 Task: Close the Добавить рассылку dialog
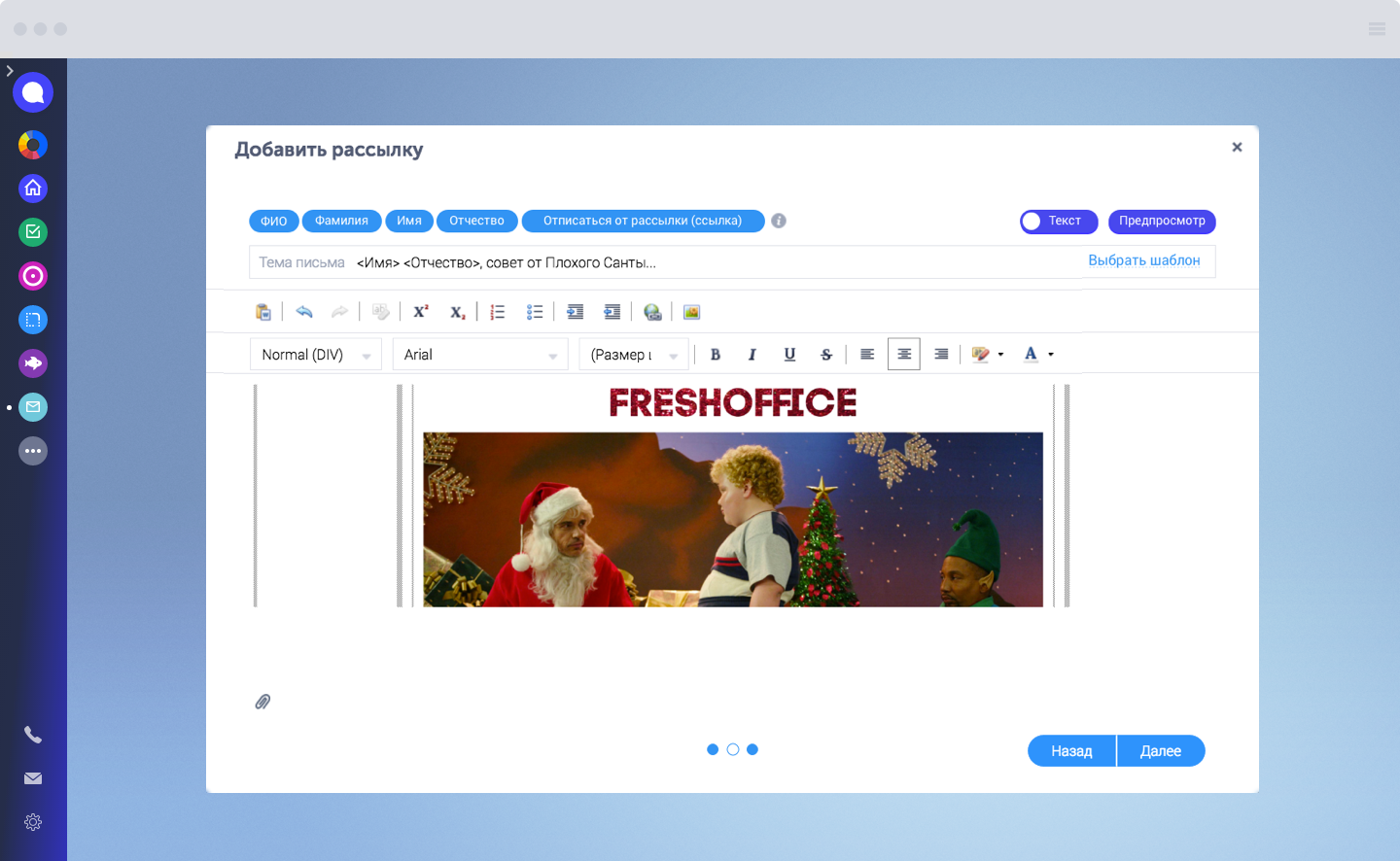tap(1237, 148)
